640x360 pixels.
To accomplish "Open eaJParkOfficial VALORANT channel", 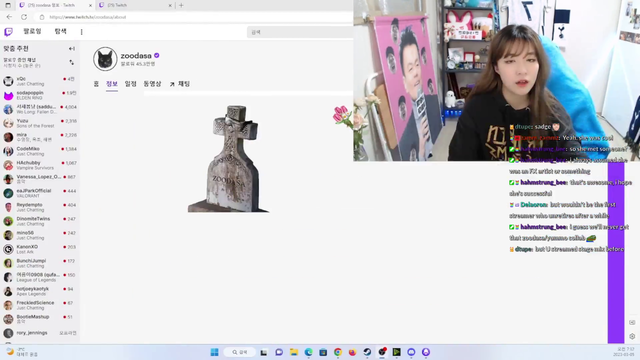I will point(40,193).
